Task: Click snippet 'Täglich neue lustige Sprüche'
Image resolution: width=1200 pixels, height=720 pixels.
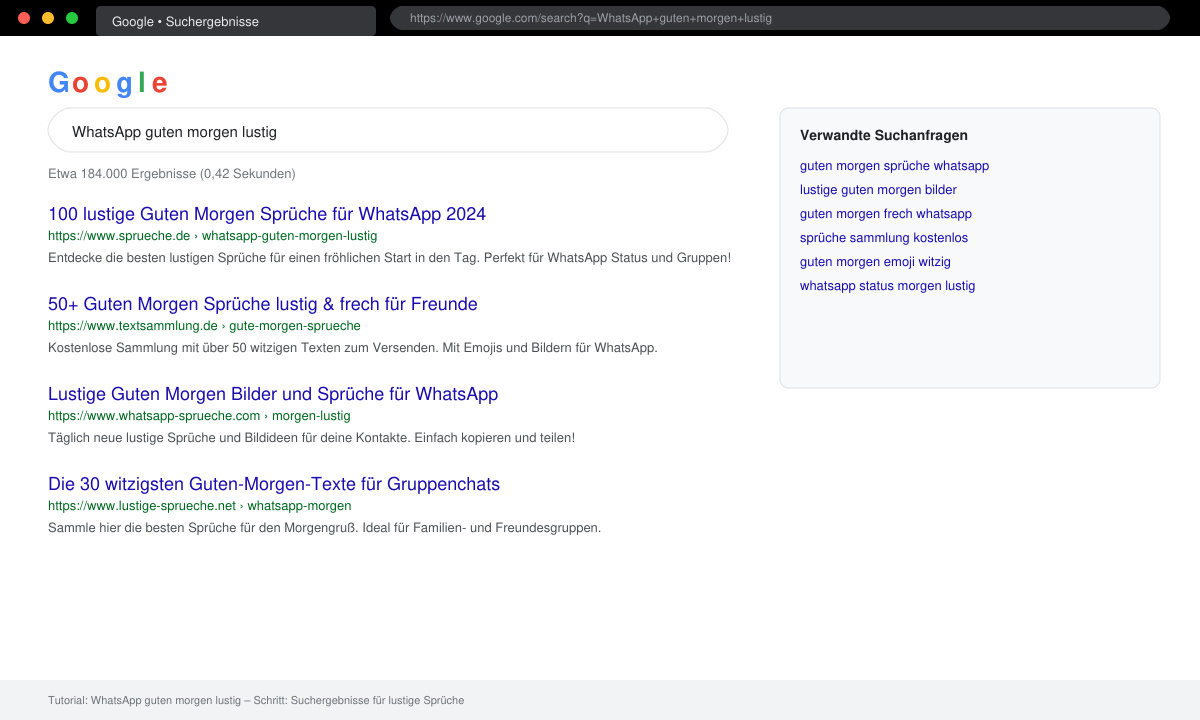Action: coord(311,438)
